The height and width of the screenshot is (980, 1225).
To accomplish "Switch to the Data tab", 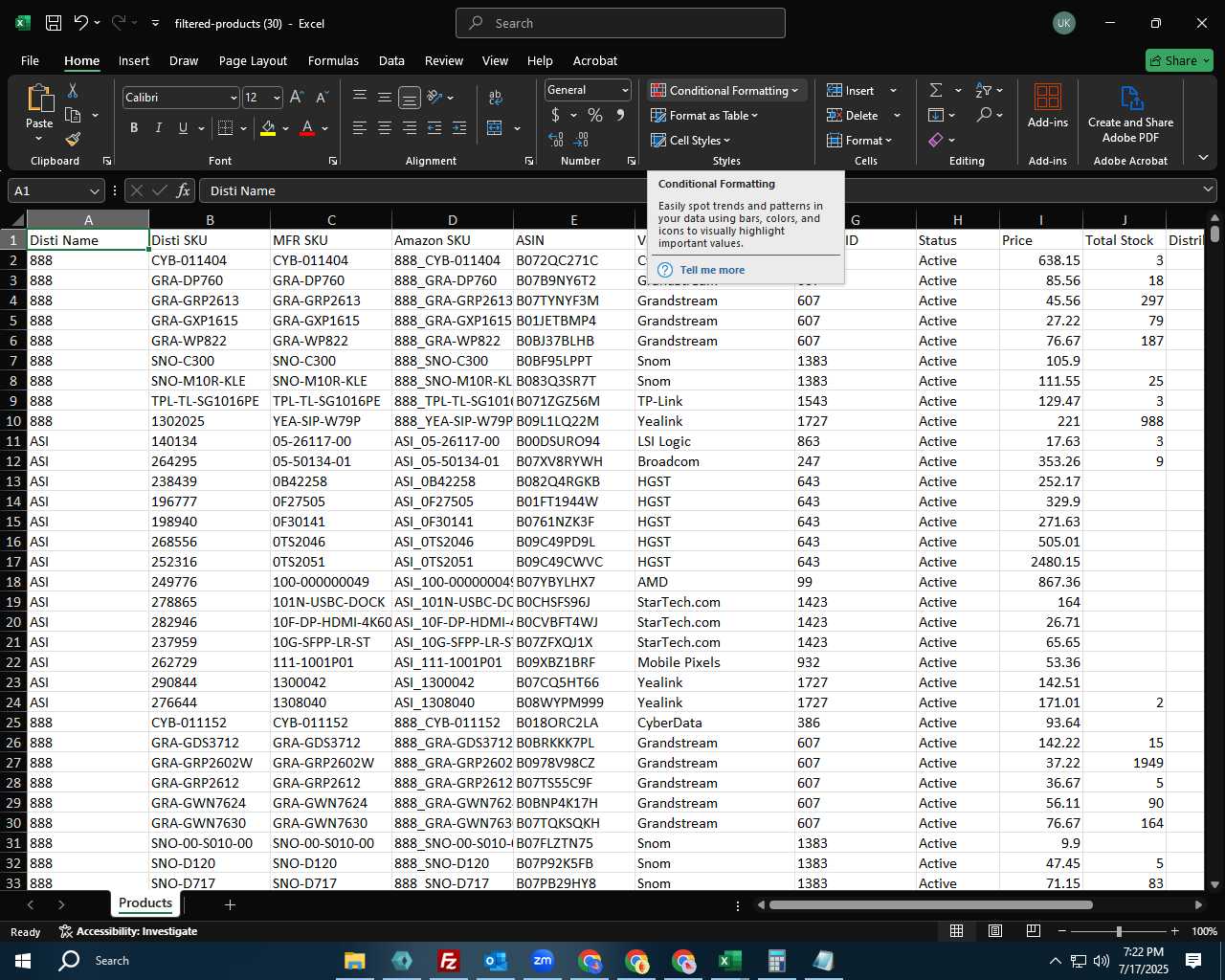I will point(391,60).
